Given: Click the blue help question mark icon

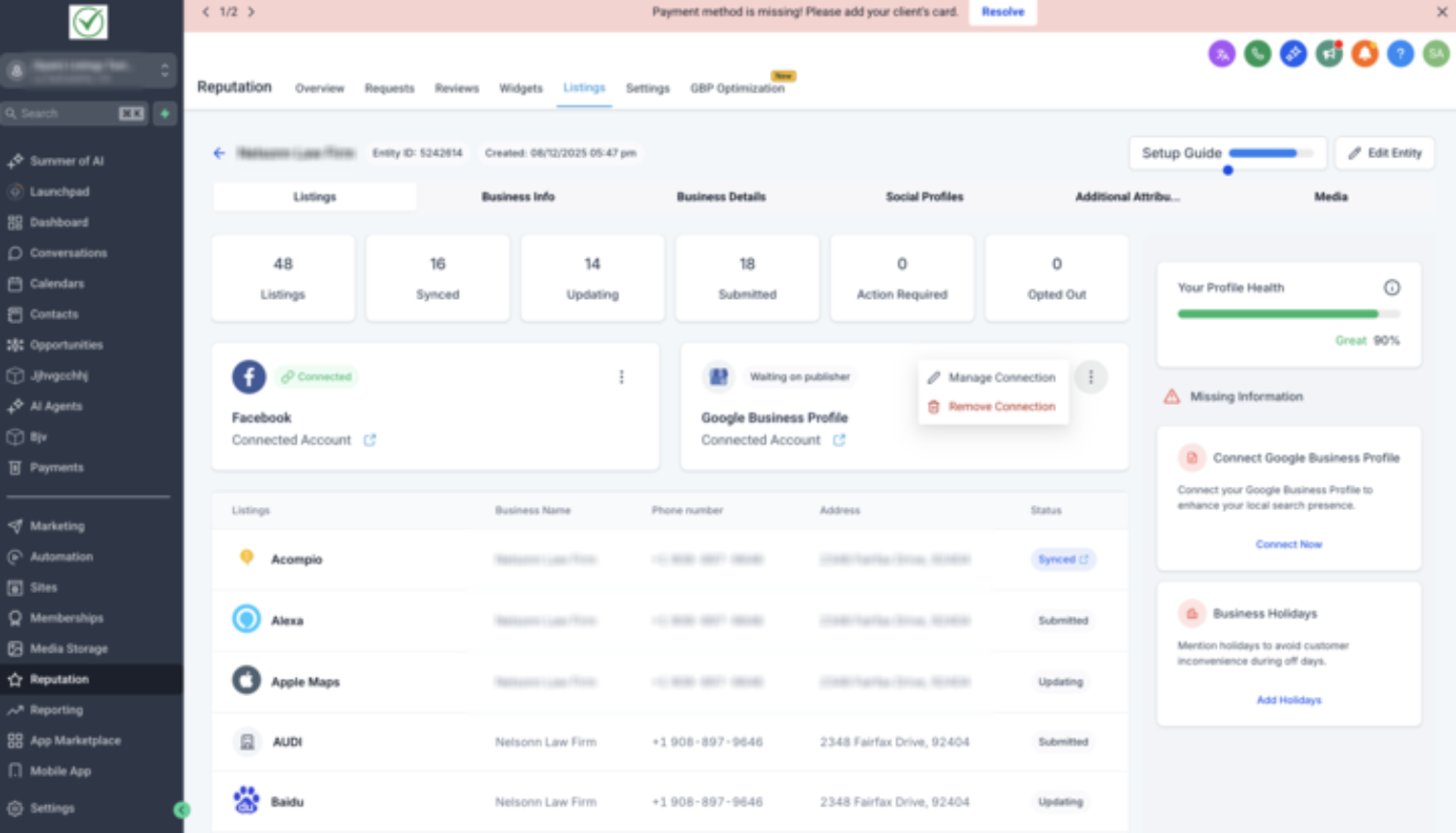Looking at the screenshot, I should pyautogui.click(x=1400, y=54).
